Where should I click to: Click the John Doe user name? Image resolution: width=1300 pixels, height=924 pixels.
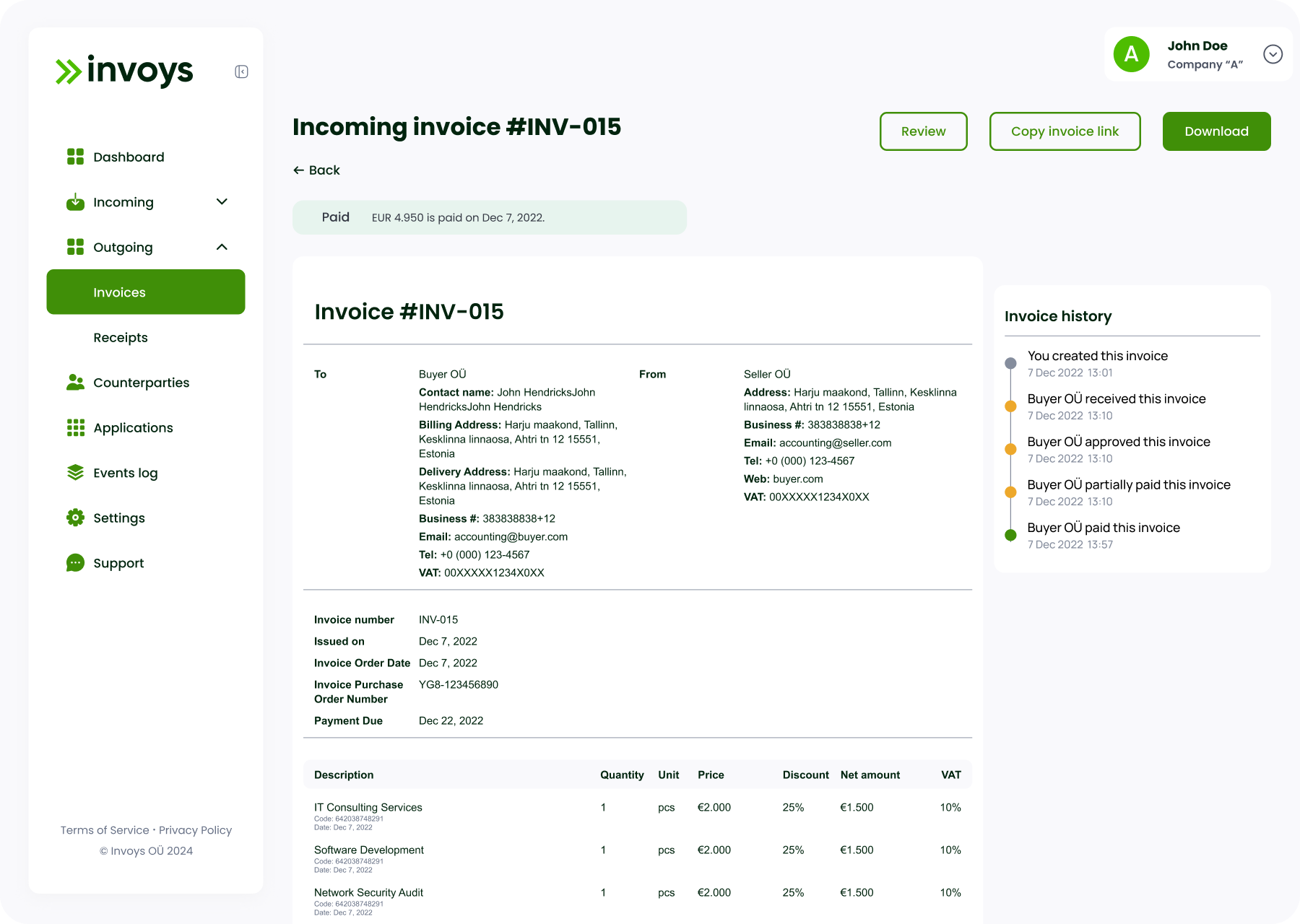(x=1197, y=45)
